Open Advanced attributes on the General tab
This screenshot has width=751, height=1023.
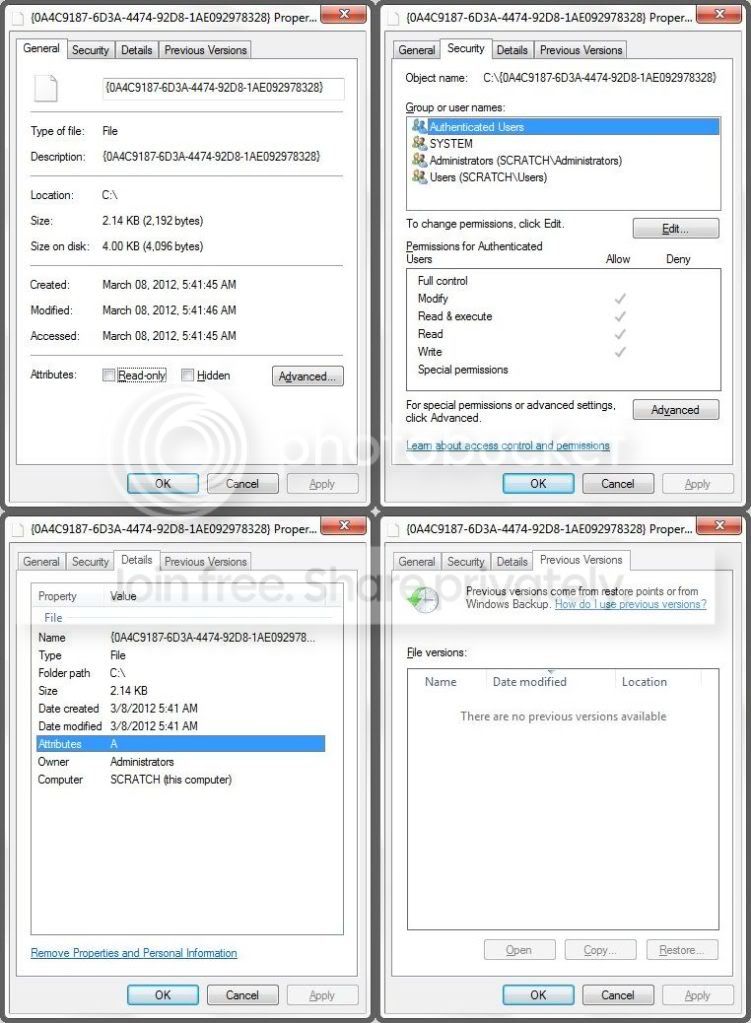pos(307,376)
